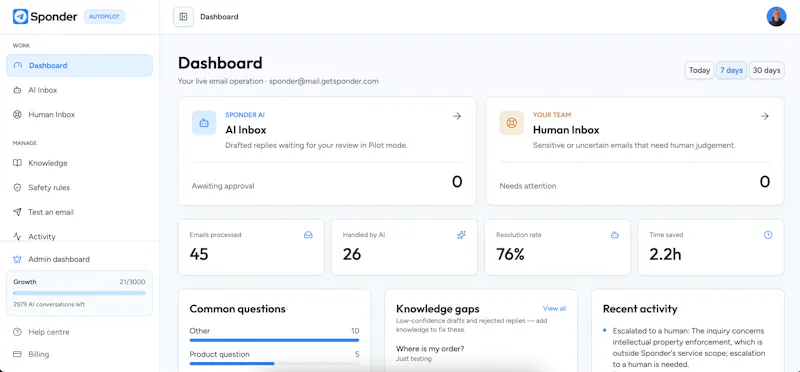This screenshot has width=800, height=372.
Task: Click the orange lifebuoy icon on Human Inbox card
Action: pyautogui.click(x=512, y=123)
